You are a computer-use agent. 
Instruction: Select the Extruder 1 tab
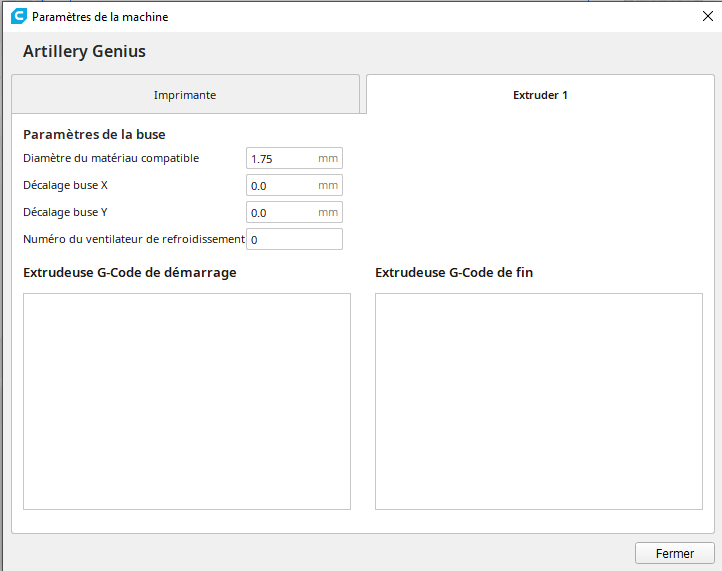[x=540, y=94]
